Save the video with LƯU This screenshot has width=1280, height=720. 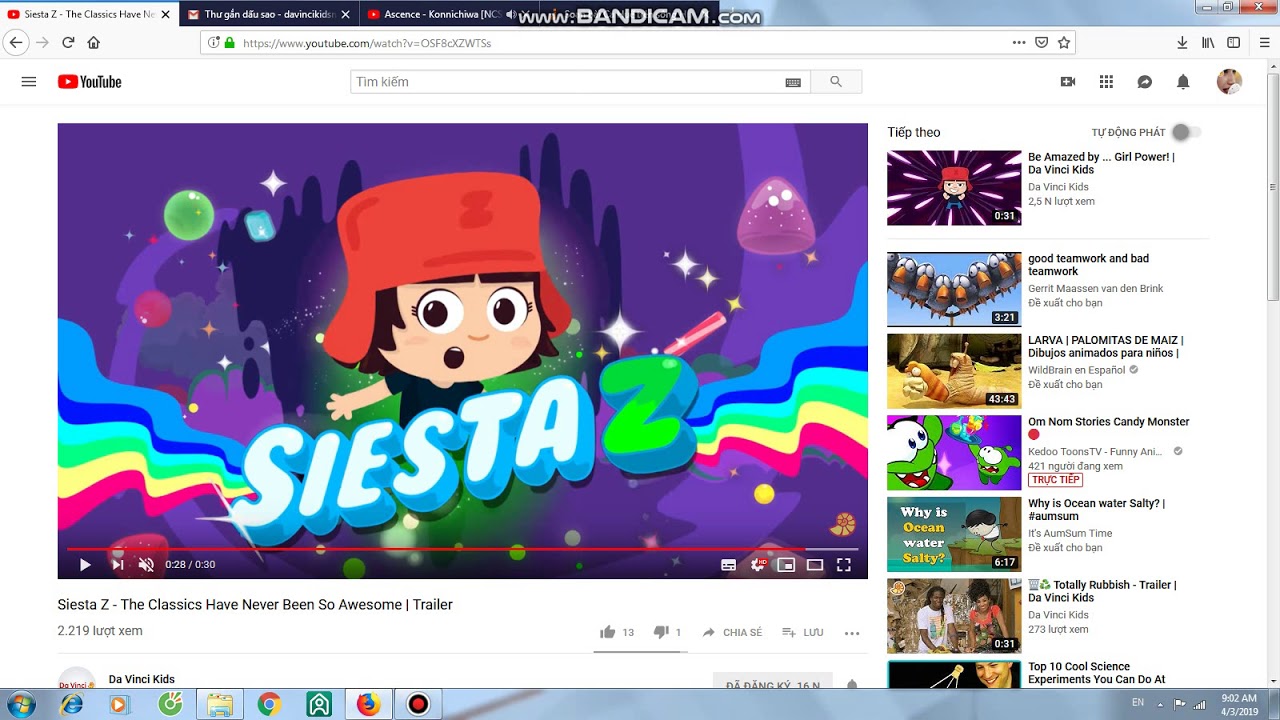pos(803,632)
